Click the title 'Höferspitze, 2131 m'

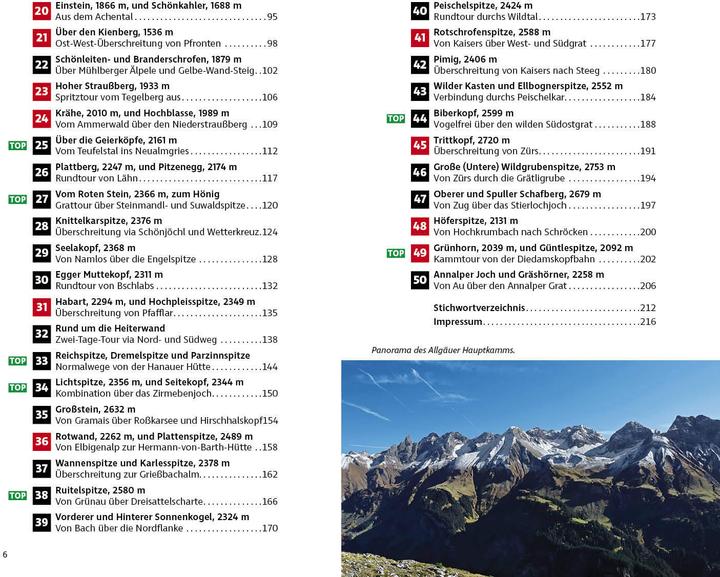coord(476,221)
